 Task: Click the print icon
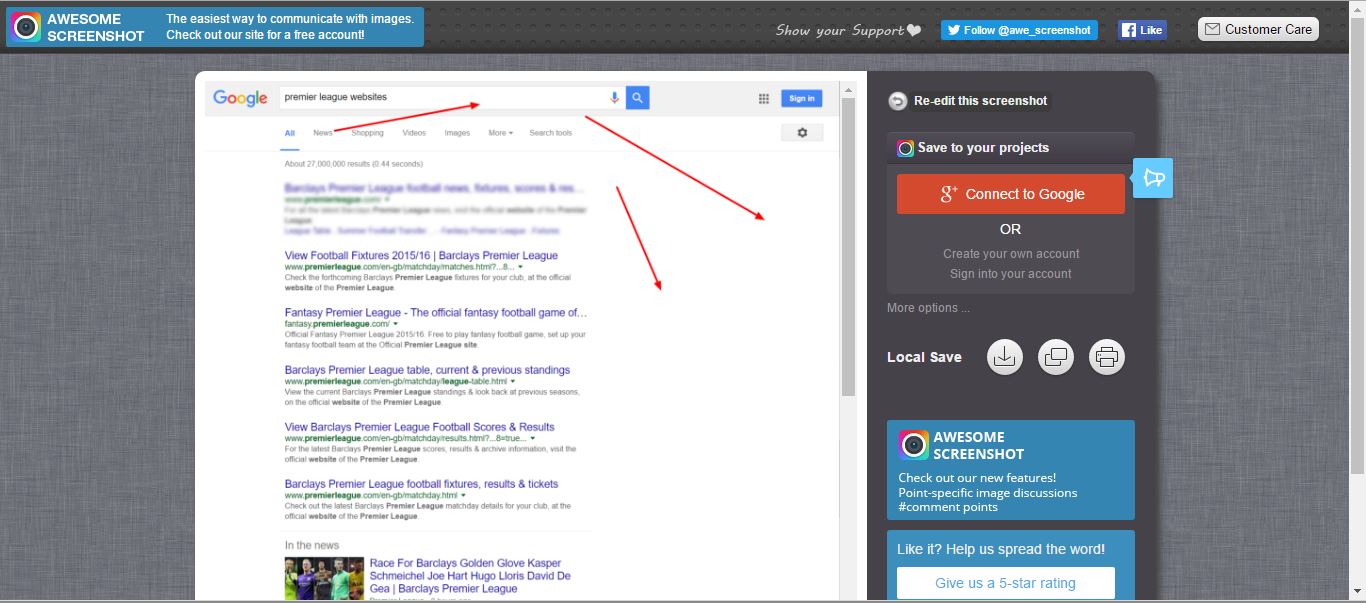click(1107, 357)
